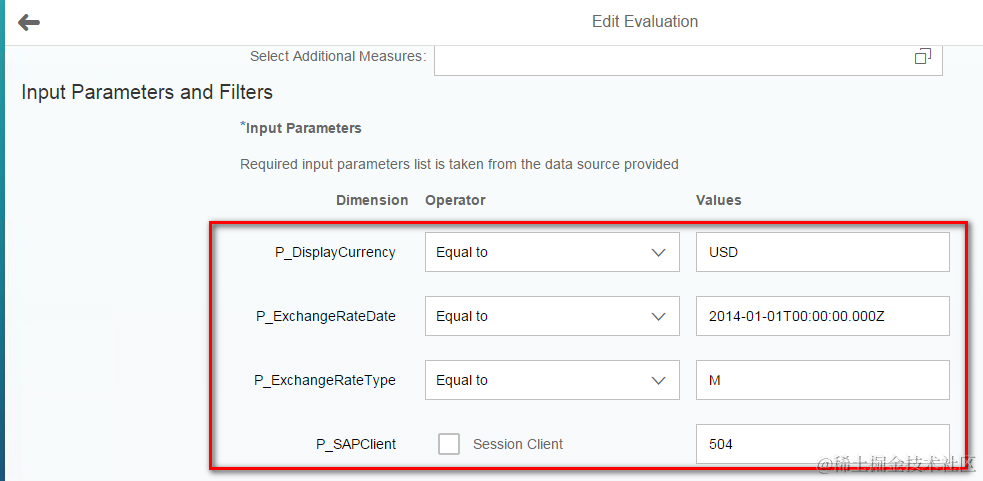Click the back arrow icon
The height and width of the screenshot is (481, 983).
click(x=29, y=22)
